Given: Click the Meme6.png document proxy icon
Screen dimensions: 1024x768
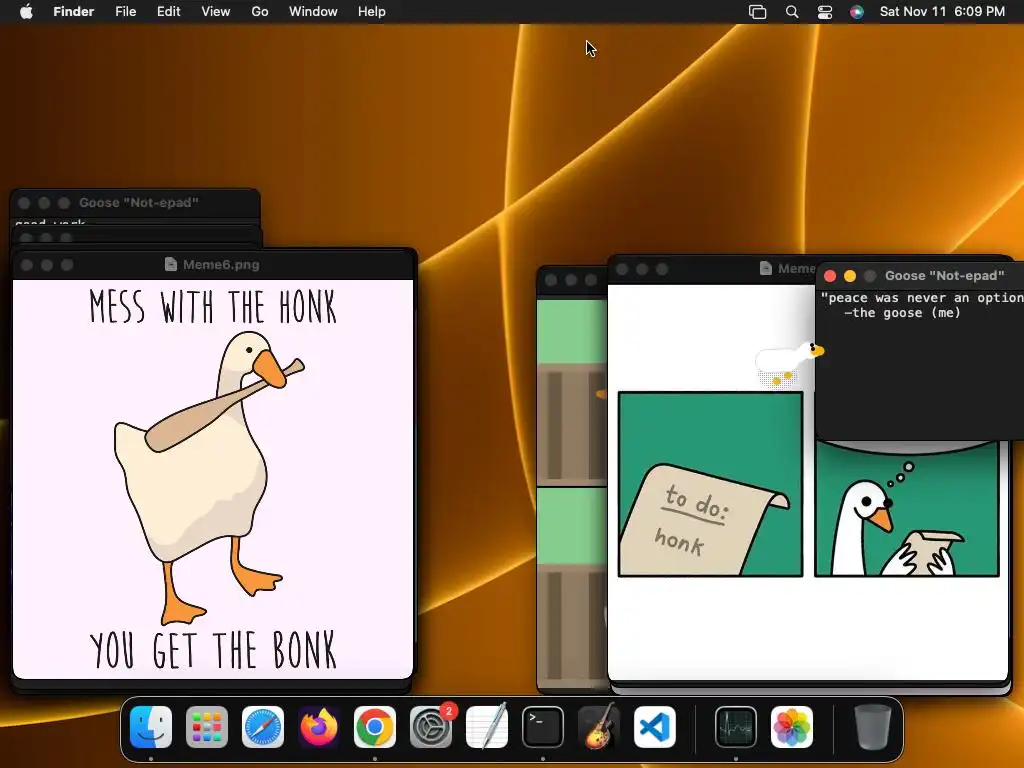Looking at the screenshot, I should [171, 264].
